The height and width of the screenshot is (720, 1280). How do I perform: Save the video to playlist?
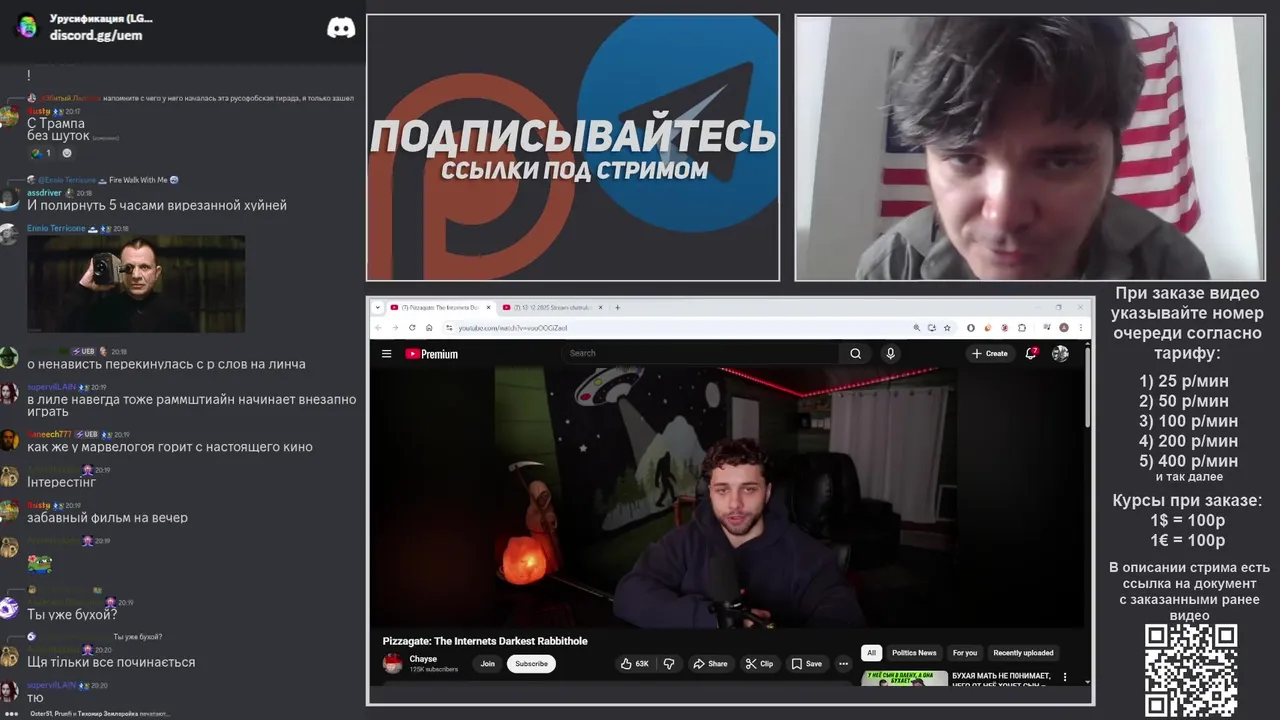tap(806, 663)
